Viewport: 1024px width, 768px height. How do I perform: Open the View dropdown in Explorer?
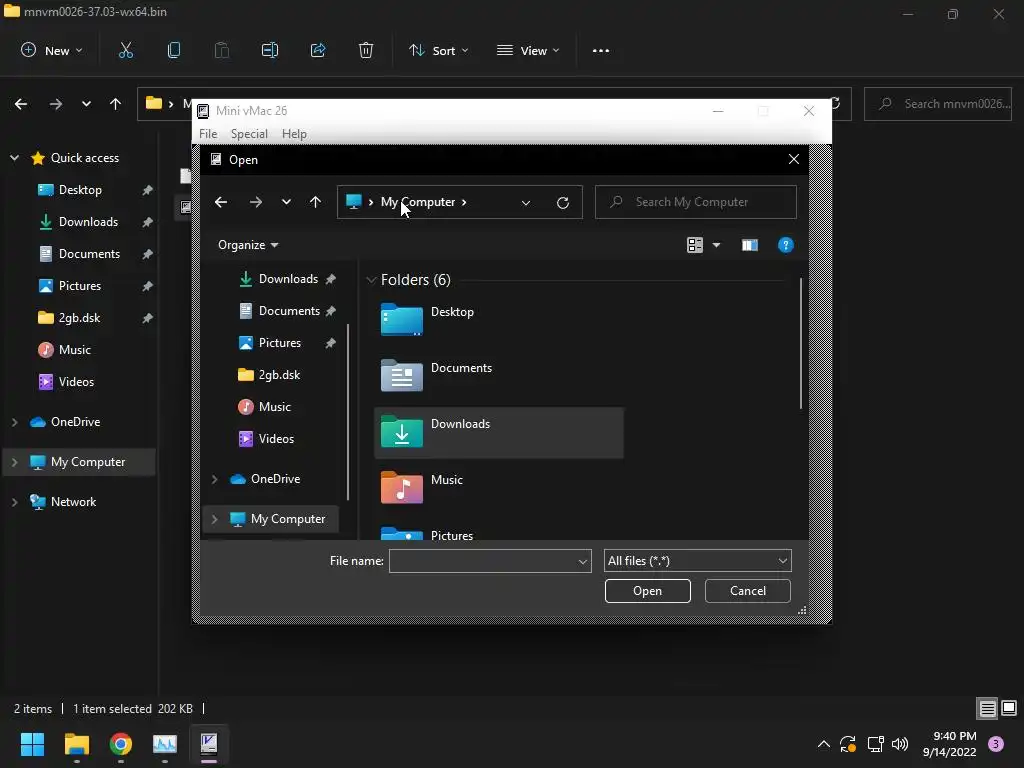click(528, 50)
